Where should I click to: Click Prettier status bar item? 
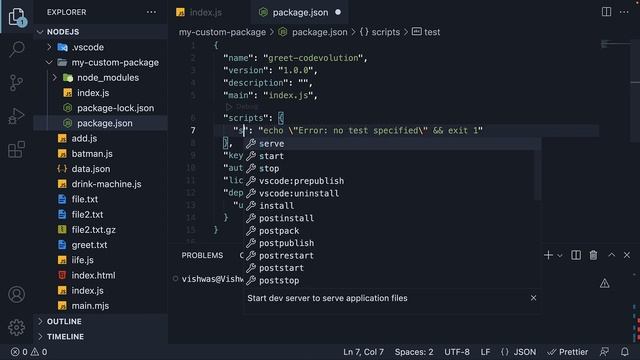[568, 352]
